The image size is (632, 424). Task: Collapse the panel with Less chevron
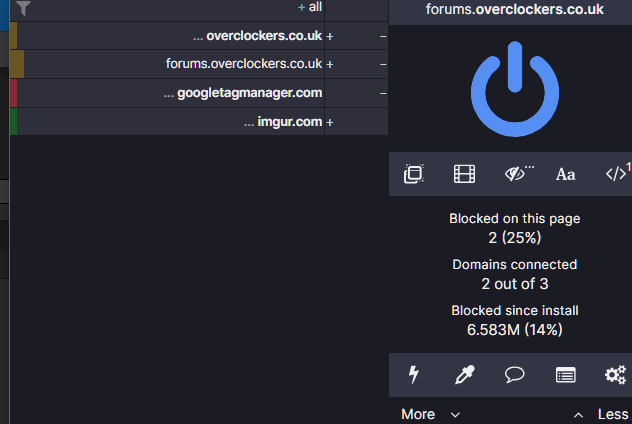[601, 414]
